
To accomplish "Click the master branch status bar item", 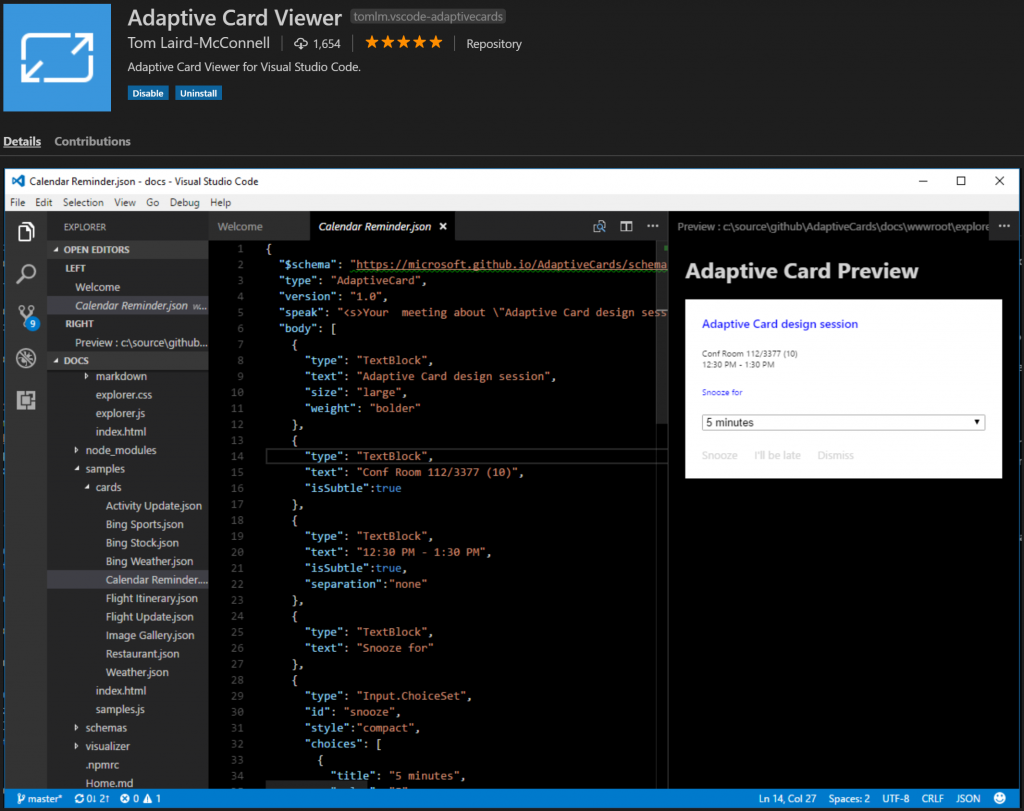I will click(x=39, y=799).
